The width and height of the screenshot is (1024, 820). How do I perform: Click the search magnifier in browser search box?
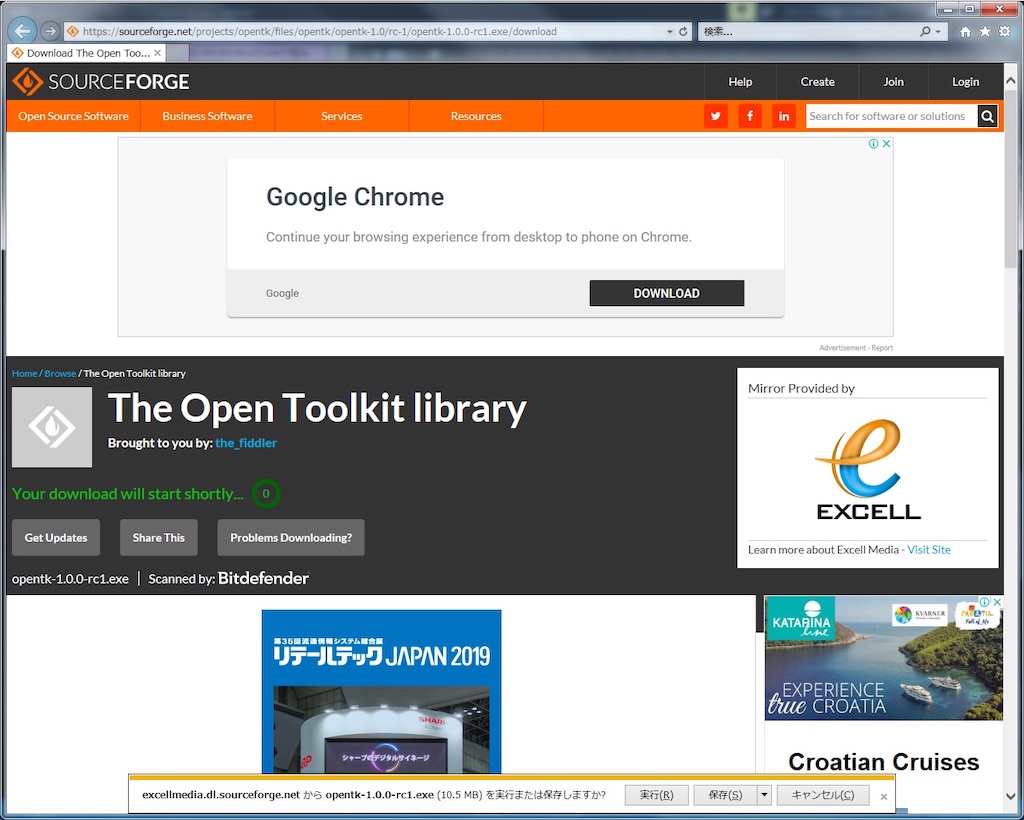pyautogui.click(x=925, y=31)
